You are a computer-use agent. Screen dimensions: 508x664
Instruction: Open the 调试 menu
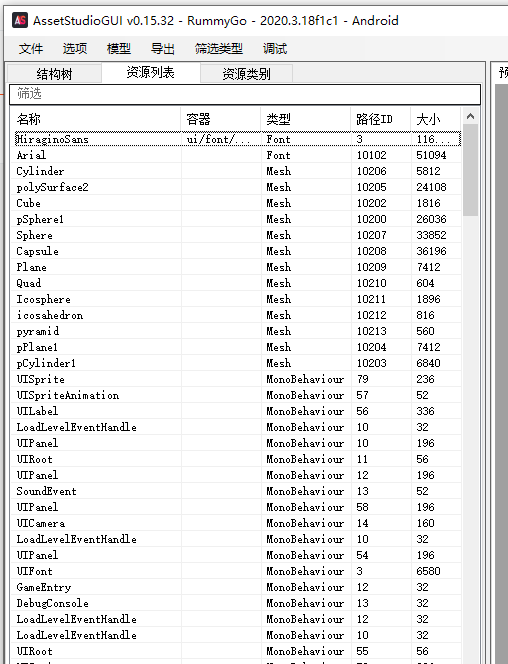275,49
